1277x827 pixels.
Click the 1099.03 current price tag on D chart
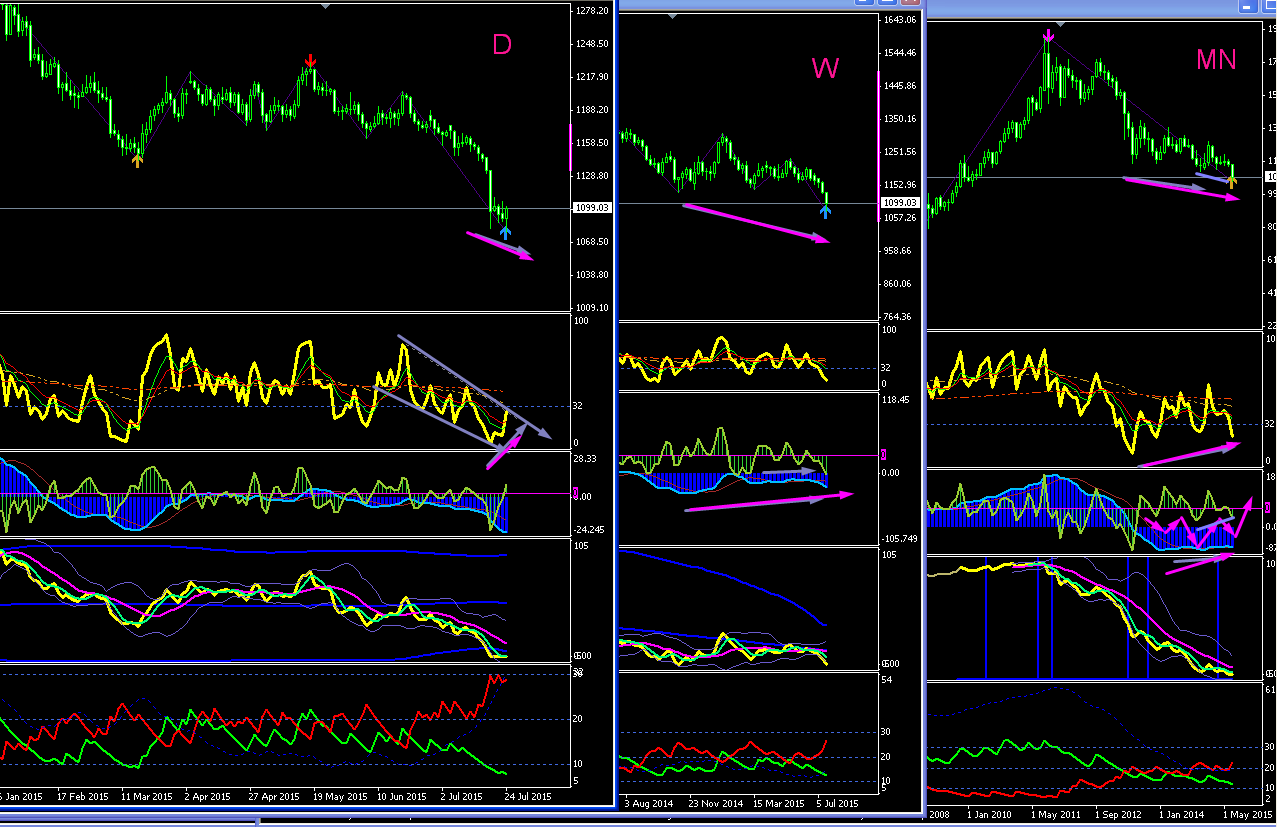point(591,208)
